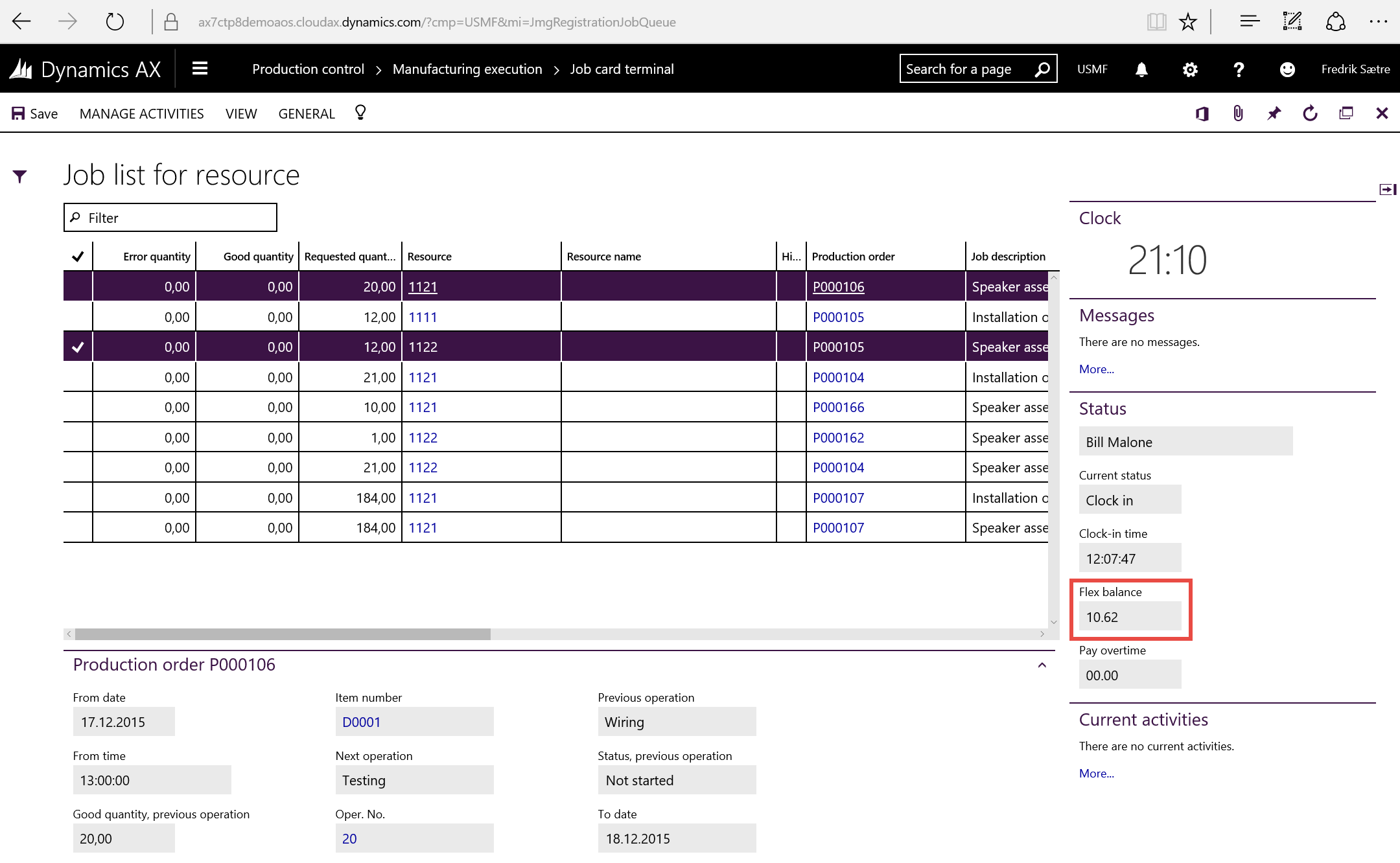The image size is (1400, 863).
Task: Click More link under Messages
Action: [x=1096, y=369]
